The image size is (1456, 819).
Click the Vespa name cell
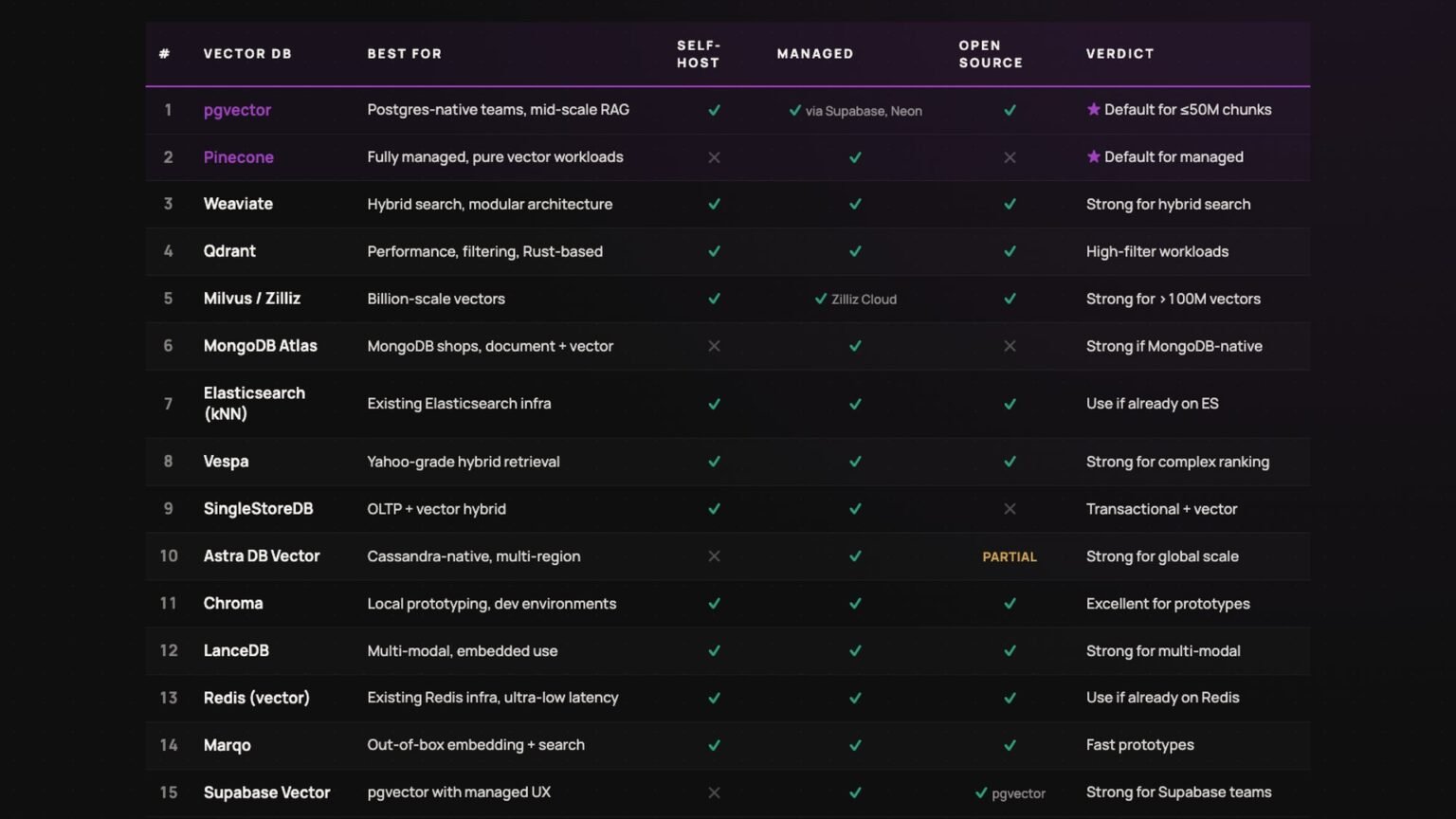(x=227, y=462)
